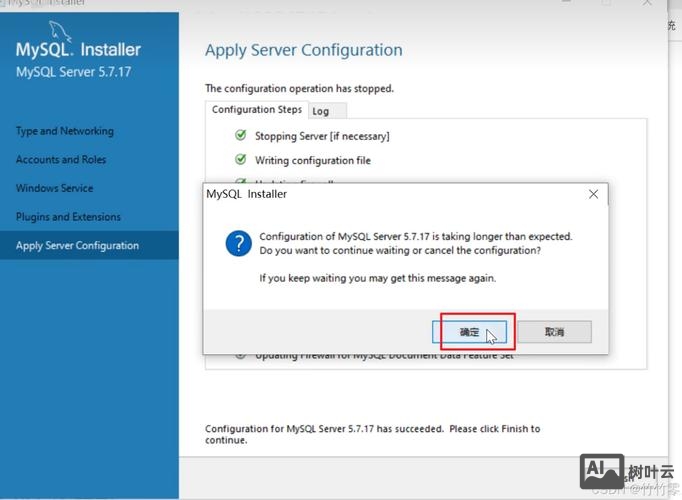Open Type and Networking in sidebar
This screenshot has width=682, height=500.
coord(65,131)
